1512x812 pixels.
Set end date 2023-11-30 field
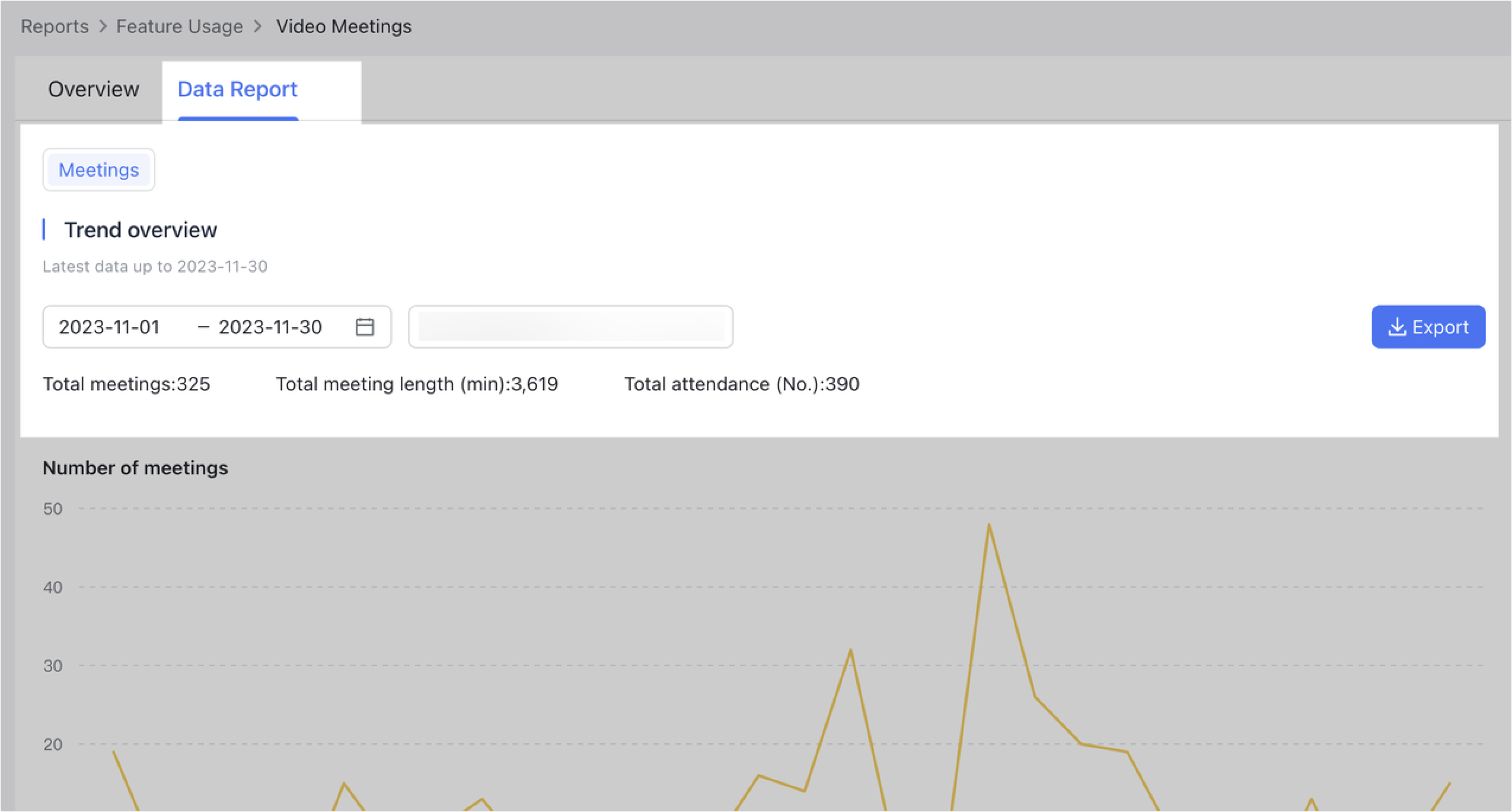click(270, 327)
